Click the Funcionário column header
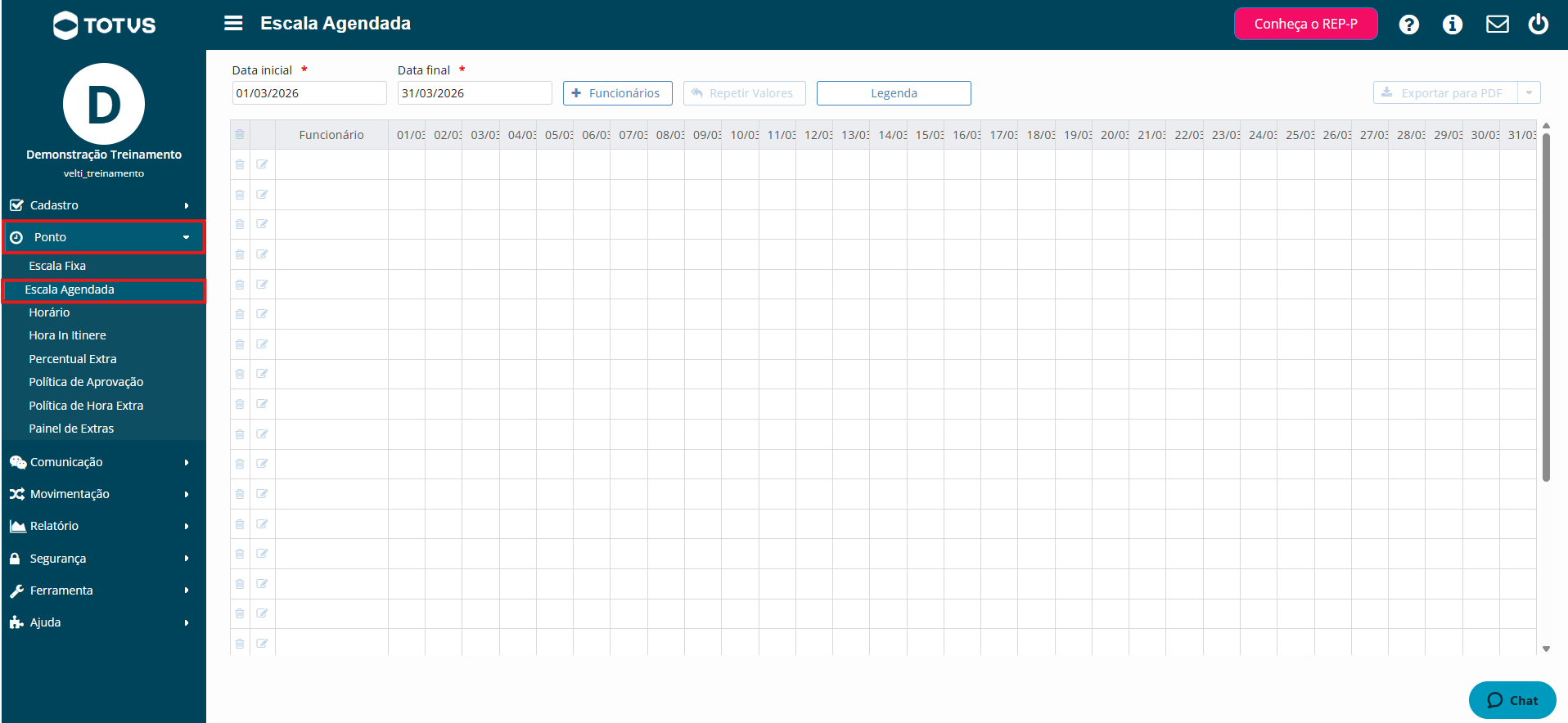This screenshot has width=1568, height=723. tap(331, 135)
